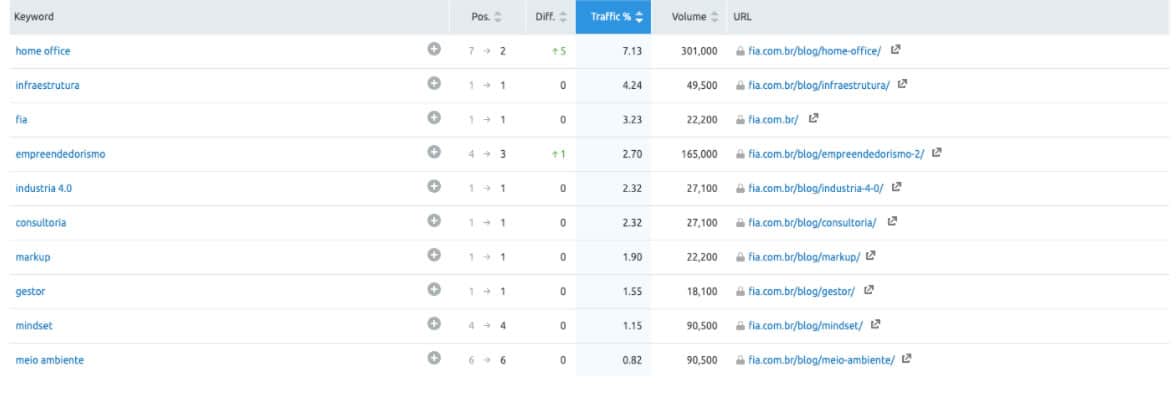
Task: Sort by the Pos. column
Action: [487, 16]
